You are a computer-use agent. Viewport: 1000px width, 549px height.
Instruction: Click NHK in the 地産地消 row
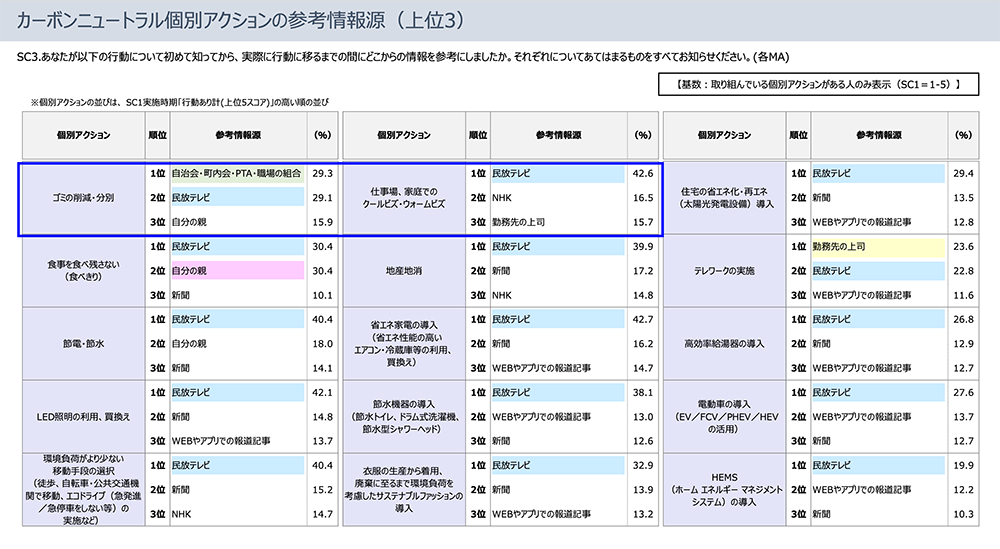tap(502, 295)
